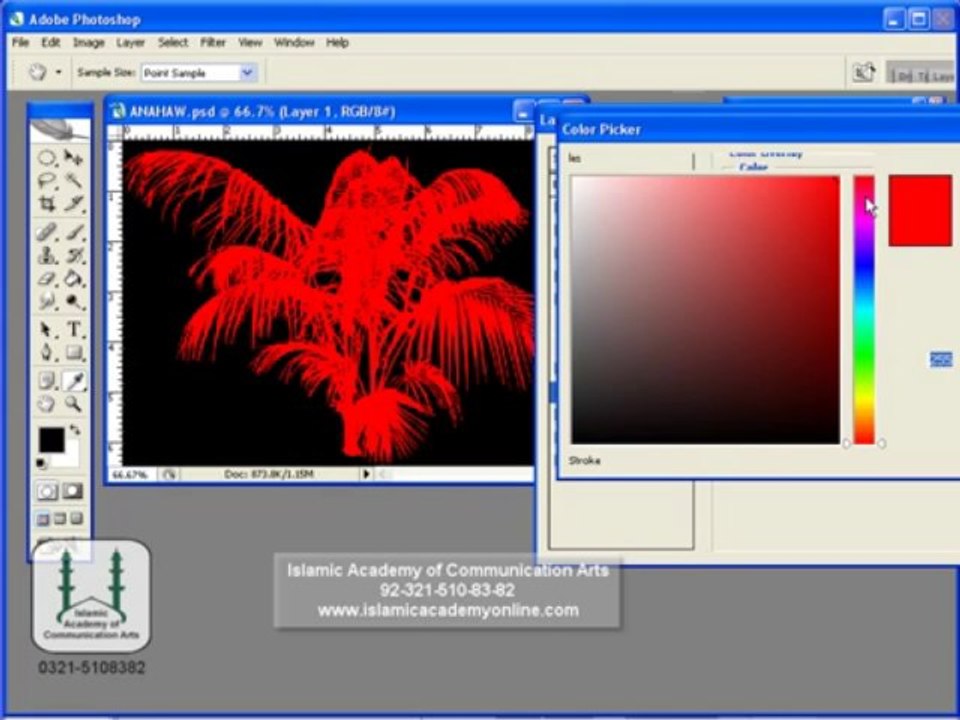960x720 pixels.
Task: Open the Edit menu
Action: 51,42
